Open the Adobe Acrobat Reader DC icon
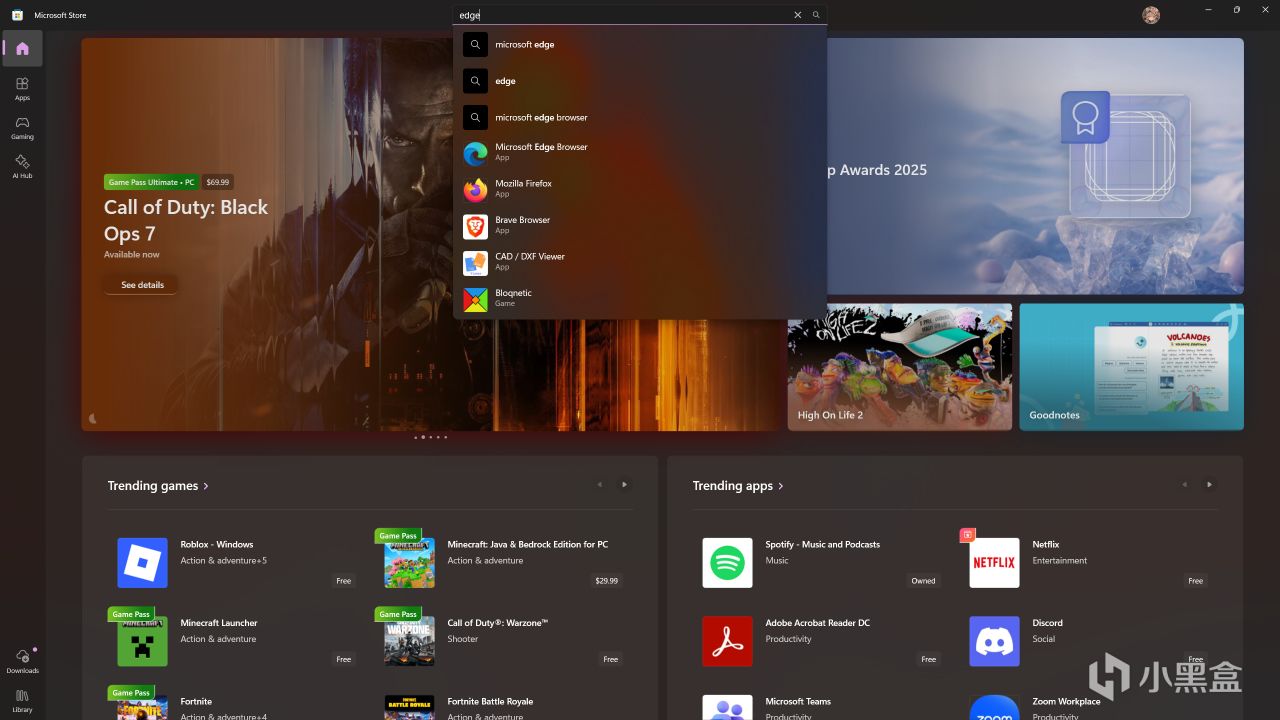Screen dimensions: 1280x720 pos(727,641)
